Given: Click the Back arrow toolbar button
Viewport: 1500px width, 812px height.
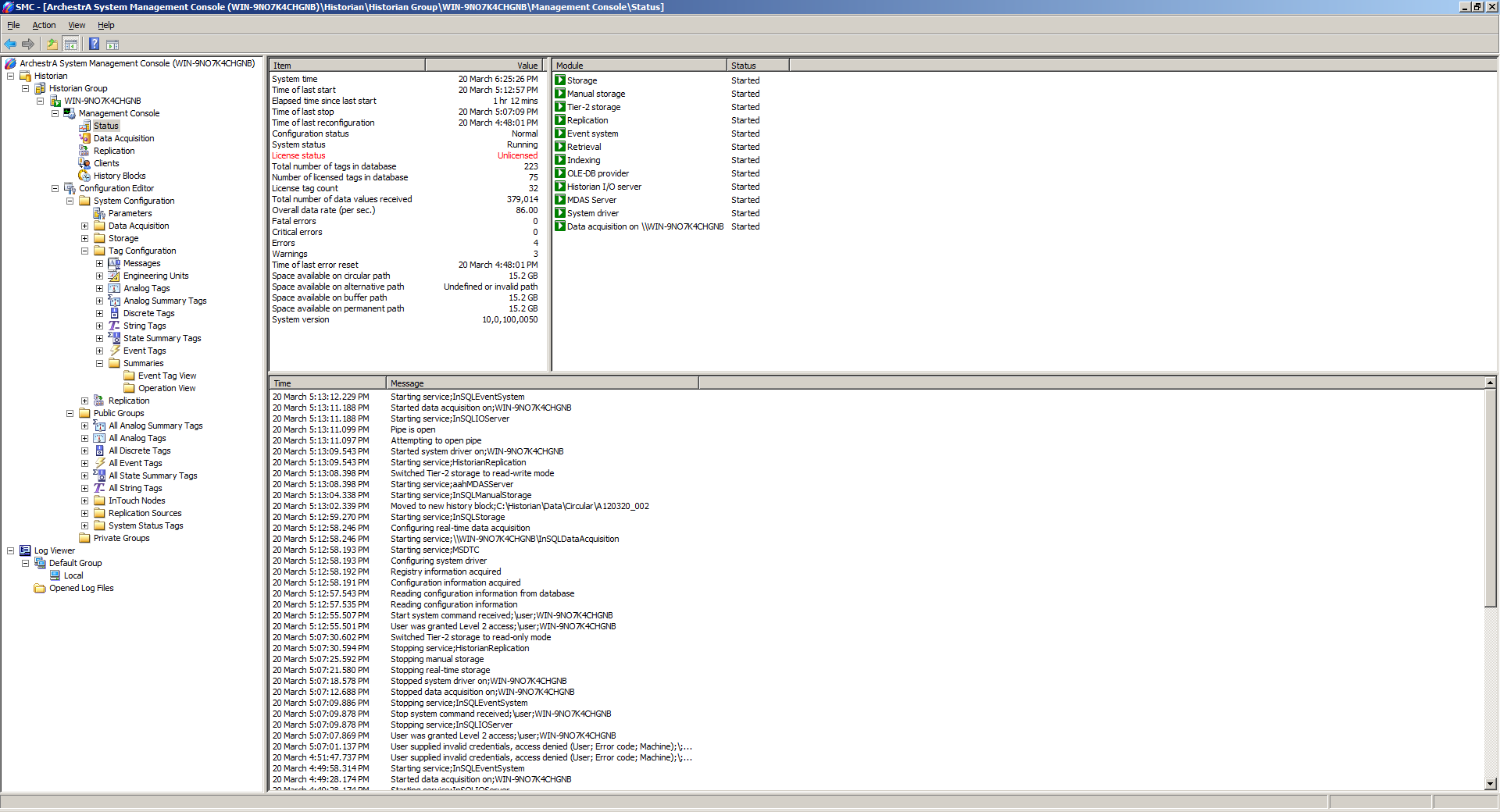Looking at the screenshot, I should click(10, 45).
